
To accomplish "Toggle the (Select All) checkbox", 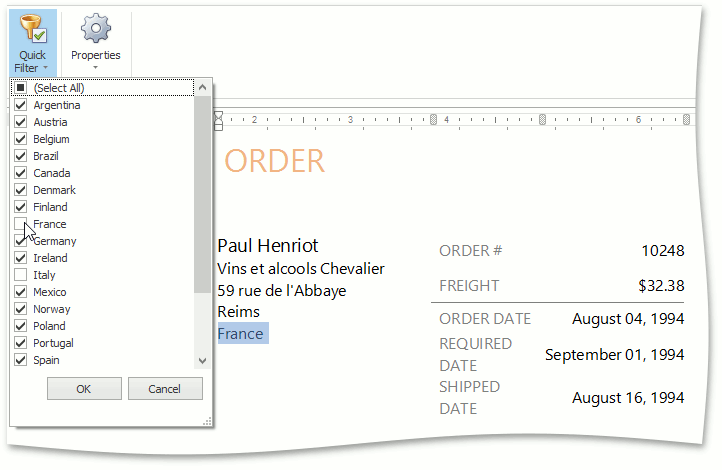I will point(20,88).
